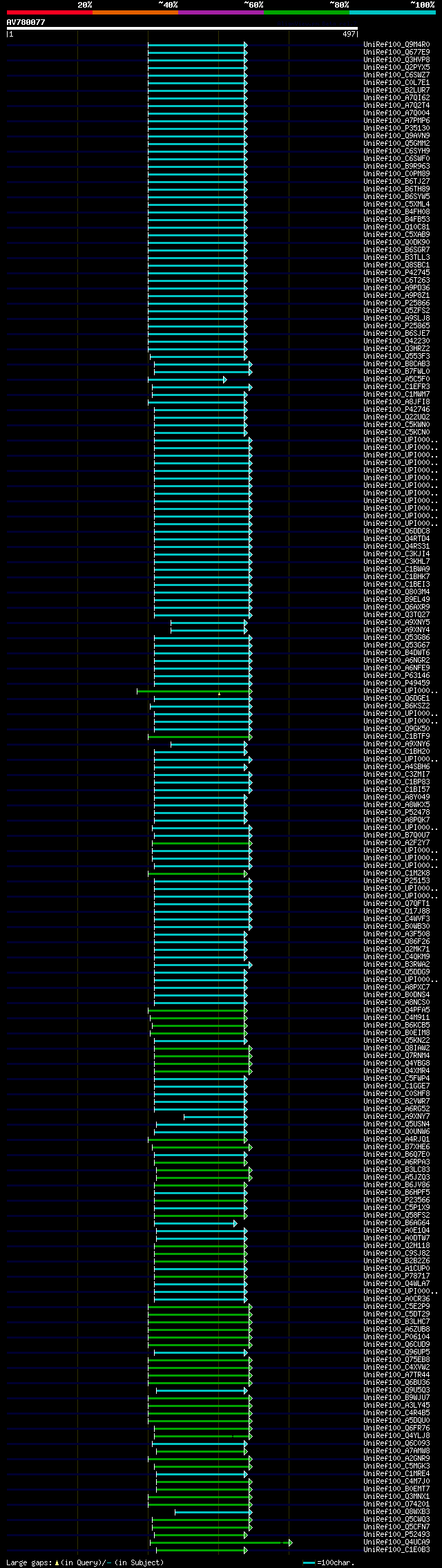This screenshot has height=1568, width=442.
Task: Click hit label UniRef100_B9R963
Action: coord(396,167)
